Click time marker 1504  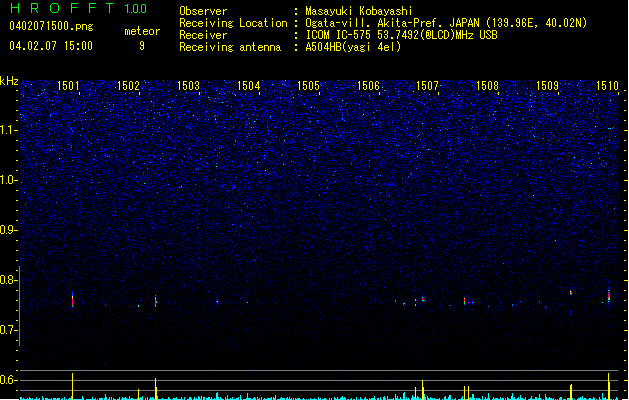point(248,86)
